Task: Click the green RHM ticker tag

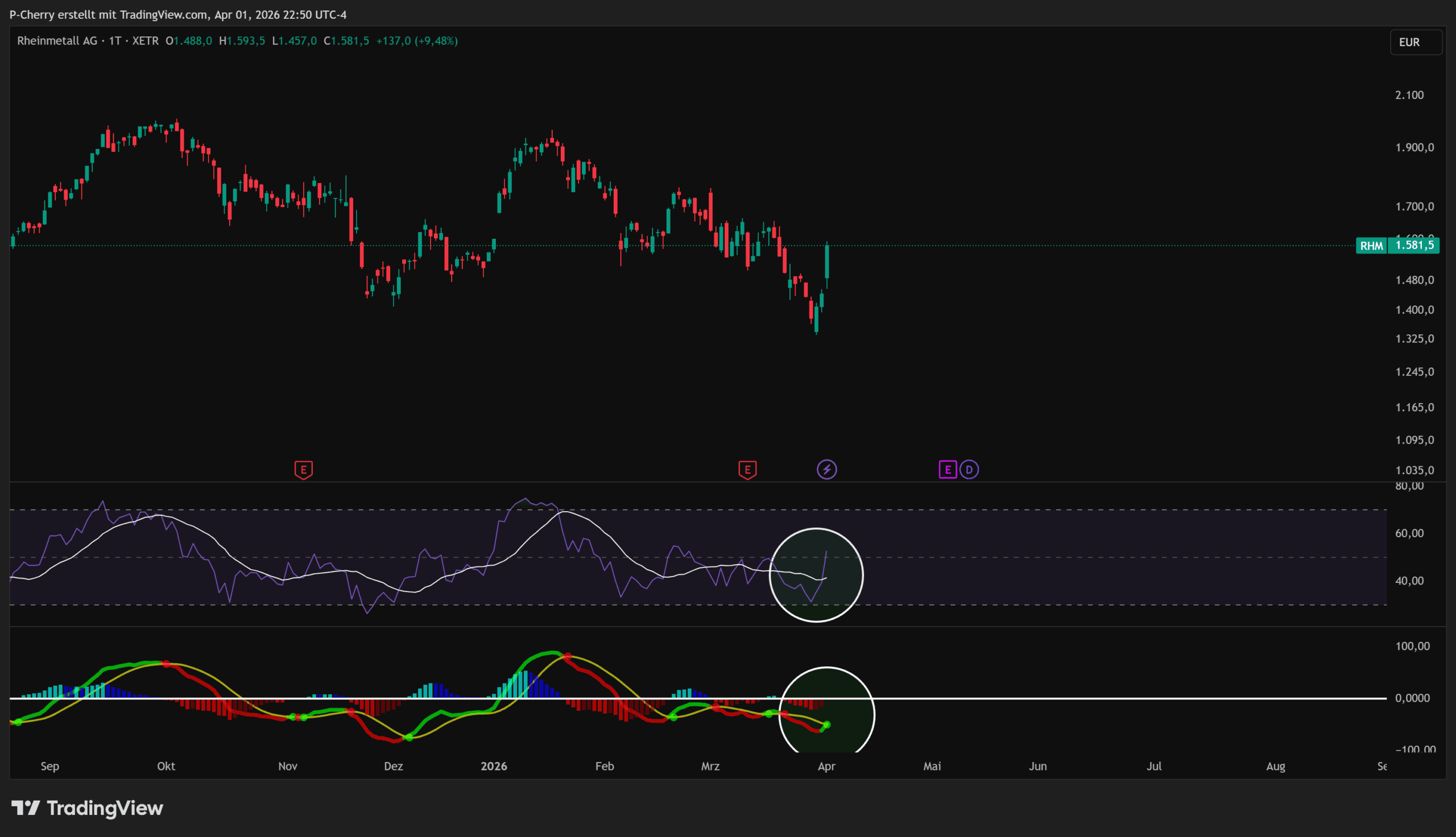Action: click(x=1371, y=246)
